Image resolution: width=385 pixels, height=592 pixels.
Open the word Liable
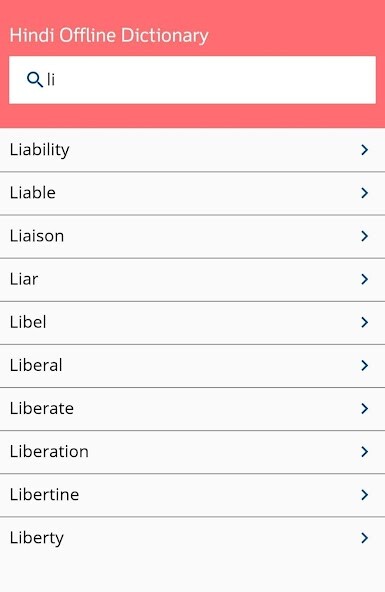[x=192, y=193]
